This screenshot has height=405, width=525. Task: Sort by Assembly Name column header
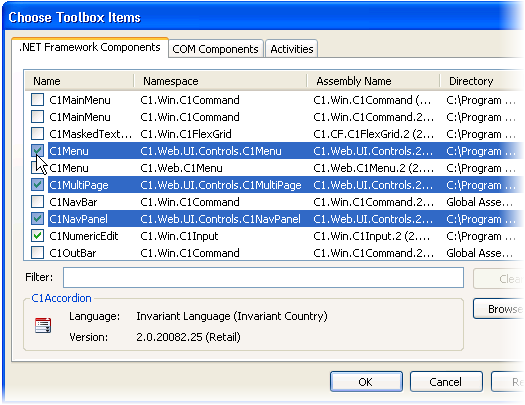click(x=373, y=81)
